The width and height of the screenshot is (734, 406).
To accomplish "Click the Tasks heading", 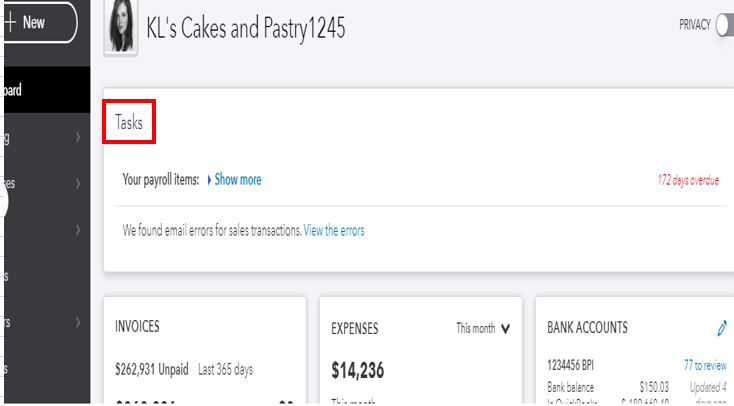I will pyautogui.click(x=129, y=122).
